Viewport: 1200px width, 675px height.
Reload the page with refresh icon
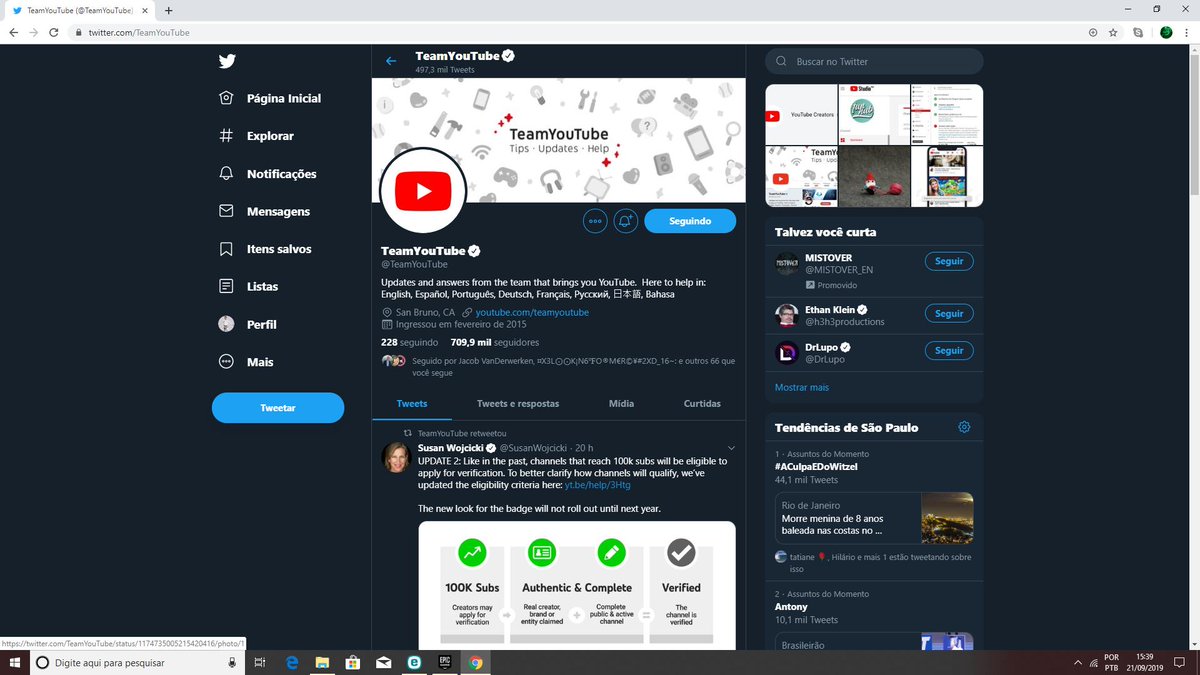pyautogui.click(x=53, y=32)
